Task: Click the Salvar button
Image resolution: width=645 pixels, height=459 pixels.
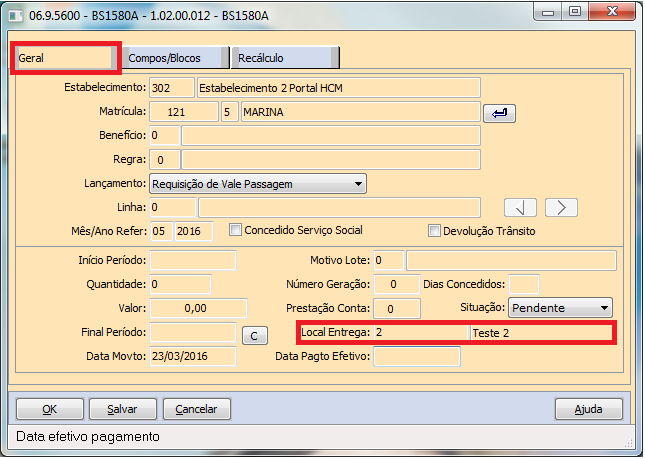Action: [x=123, y=409]
